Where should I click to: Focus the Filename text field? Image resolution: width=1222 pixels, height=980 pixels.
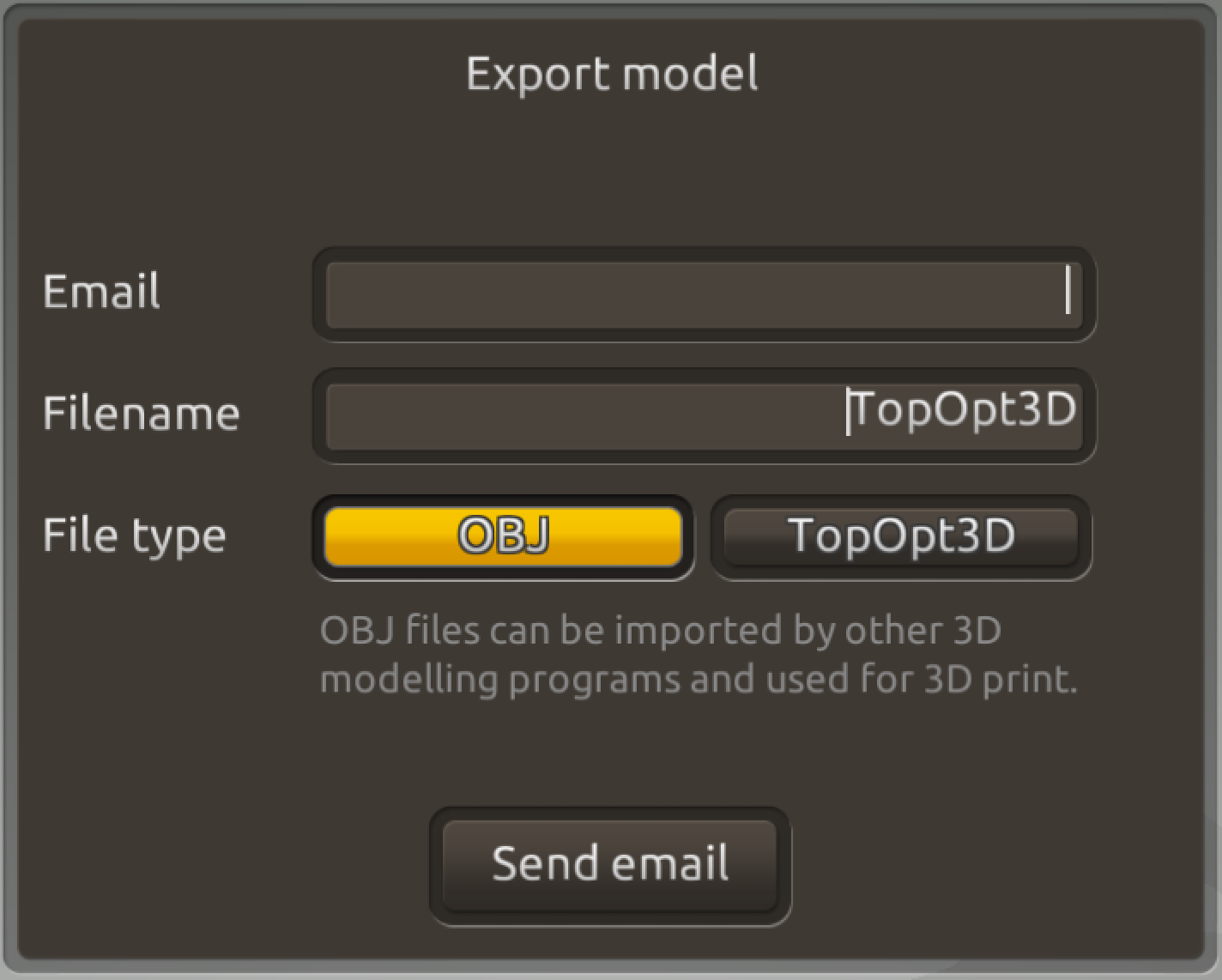click(x=703, y=416)
